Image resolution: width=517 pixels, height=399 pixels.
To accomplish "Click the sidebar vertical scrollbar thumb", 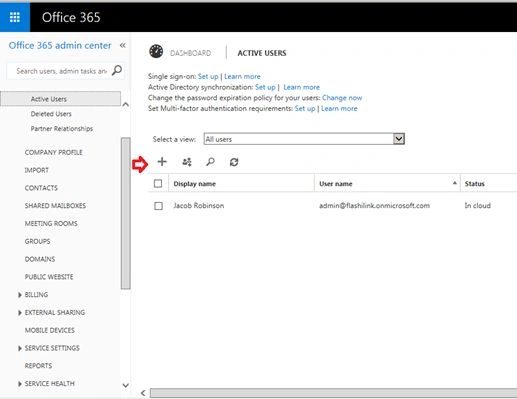I will coord(125,213).
